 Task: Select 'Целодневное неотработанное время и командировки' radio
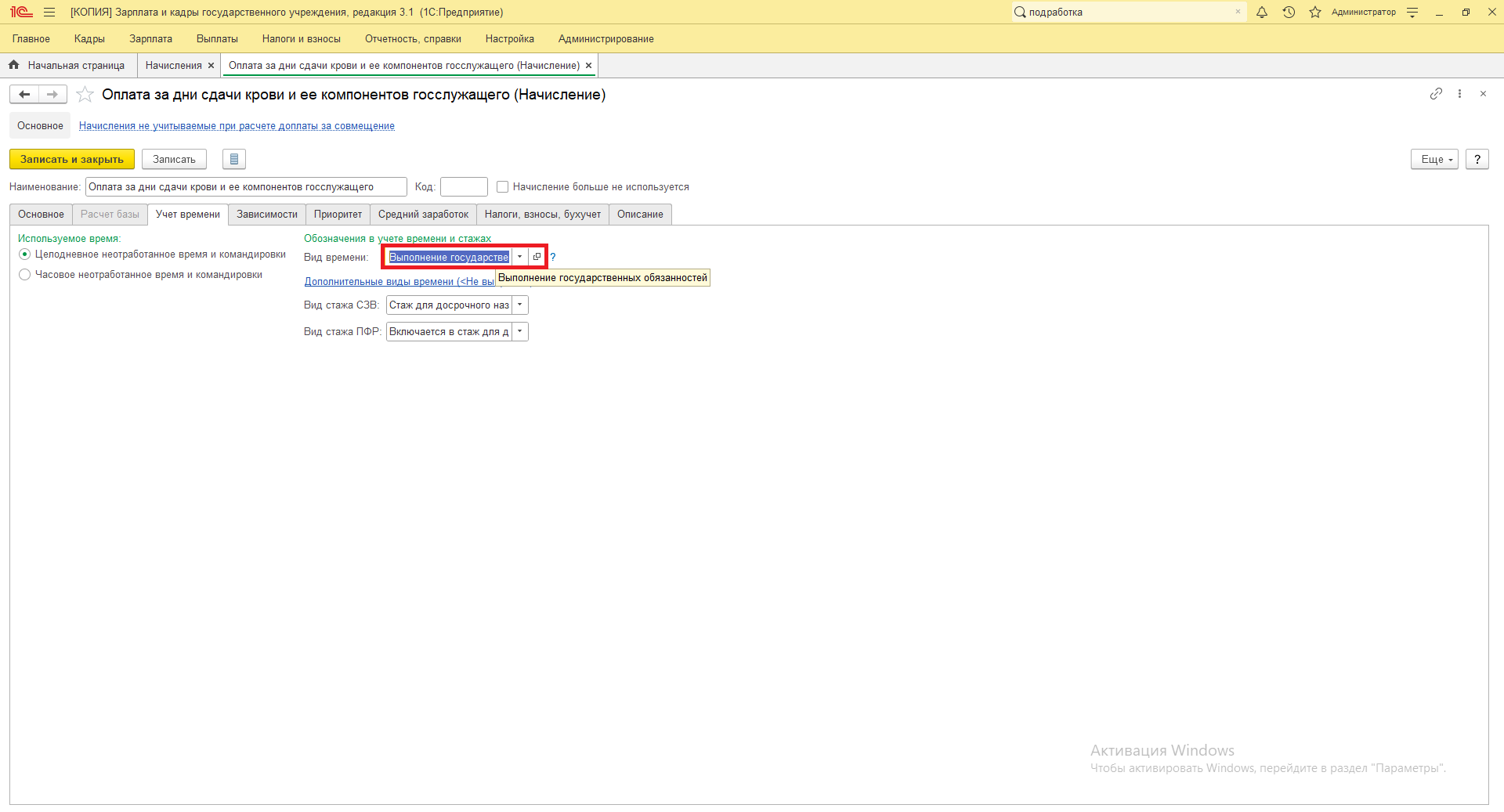coord(25,254)
